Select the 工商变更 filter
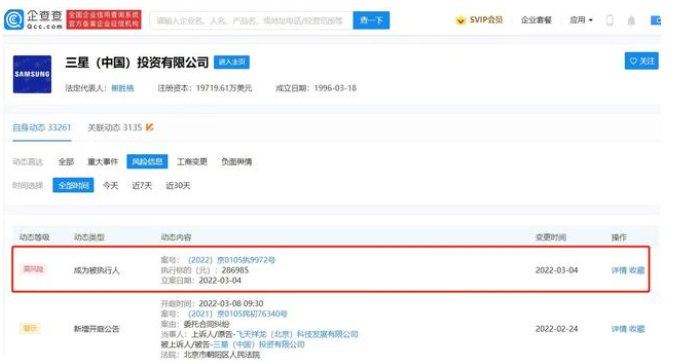 point(192,162)
